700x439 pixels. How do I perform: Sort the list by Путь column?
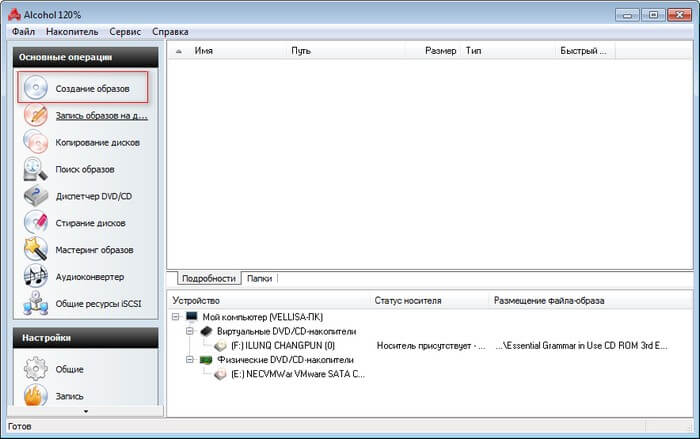click(346, 51)
